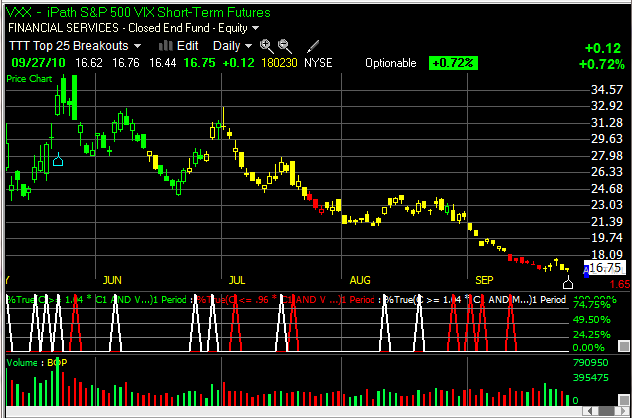Click the SEP month label
The image size is (632, 418).
pyautogui.click(x=484, y=280)
